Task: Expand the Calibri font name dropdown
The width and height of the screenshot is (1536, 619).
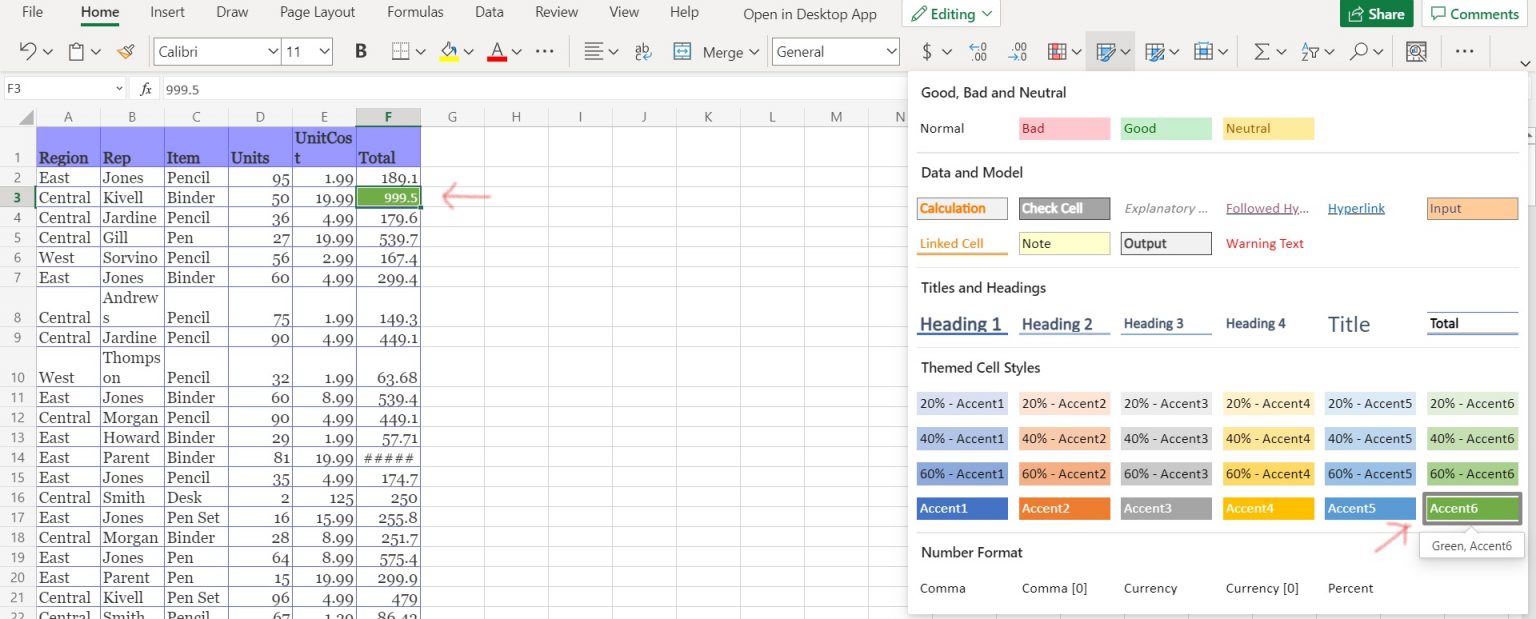Action: 273,52
